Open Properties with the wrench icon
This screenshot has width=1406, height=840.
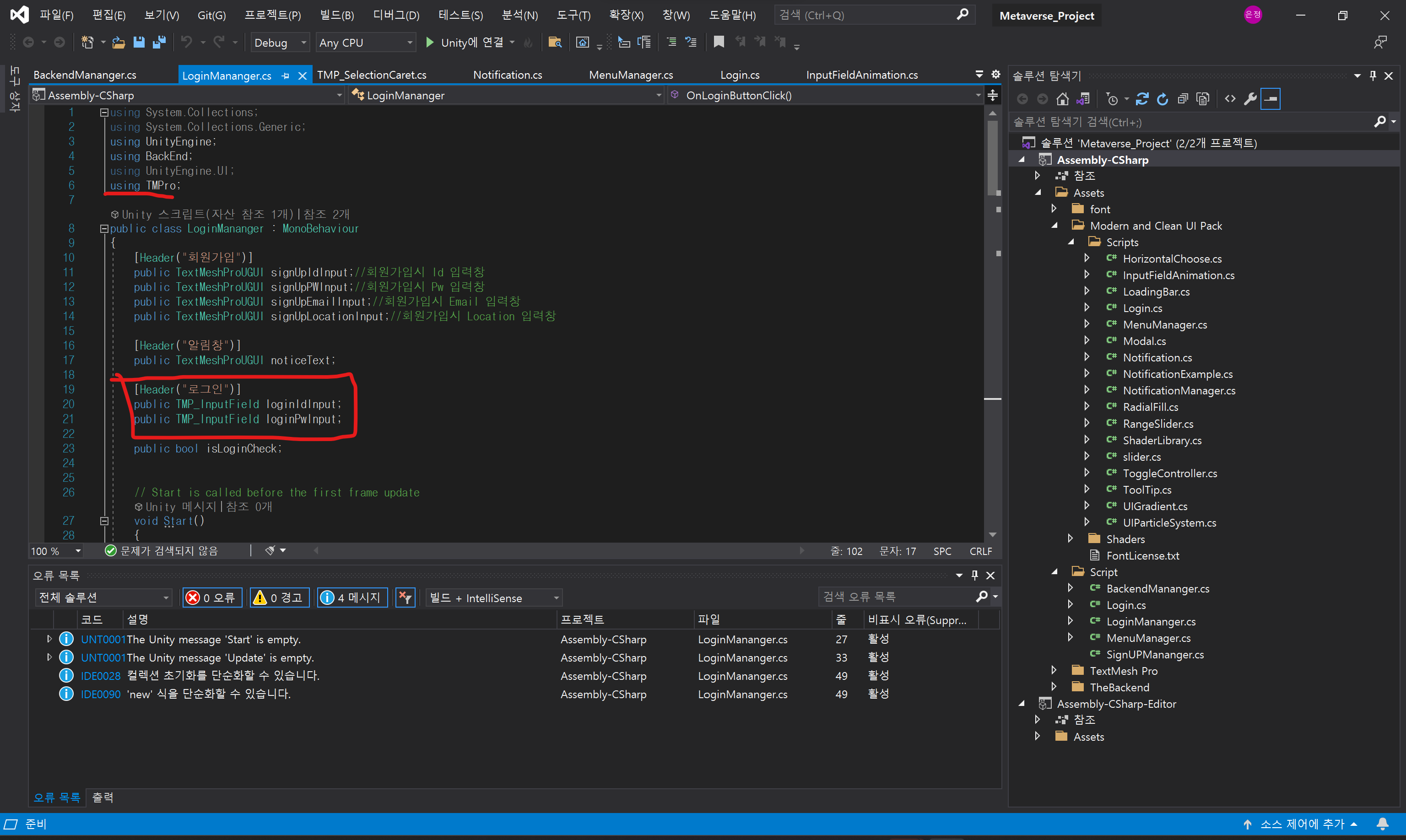tap(1250, 99)
